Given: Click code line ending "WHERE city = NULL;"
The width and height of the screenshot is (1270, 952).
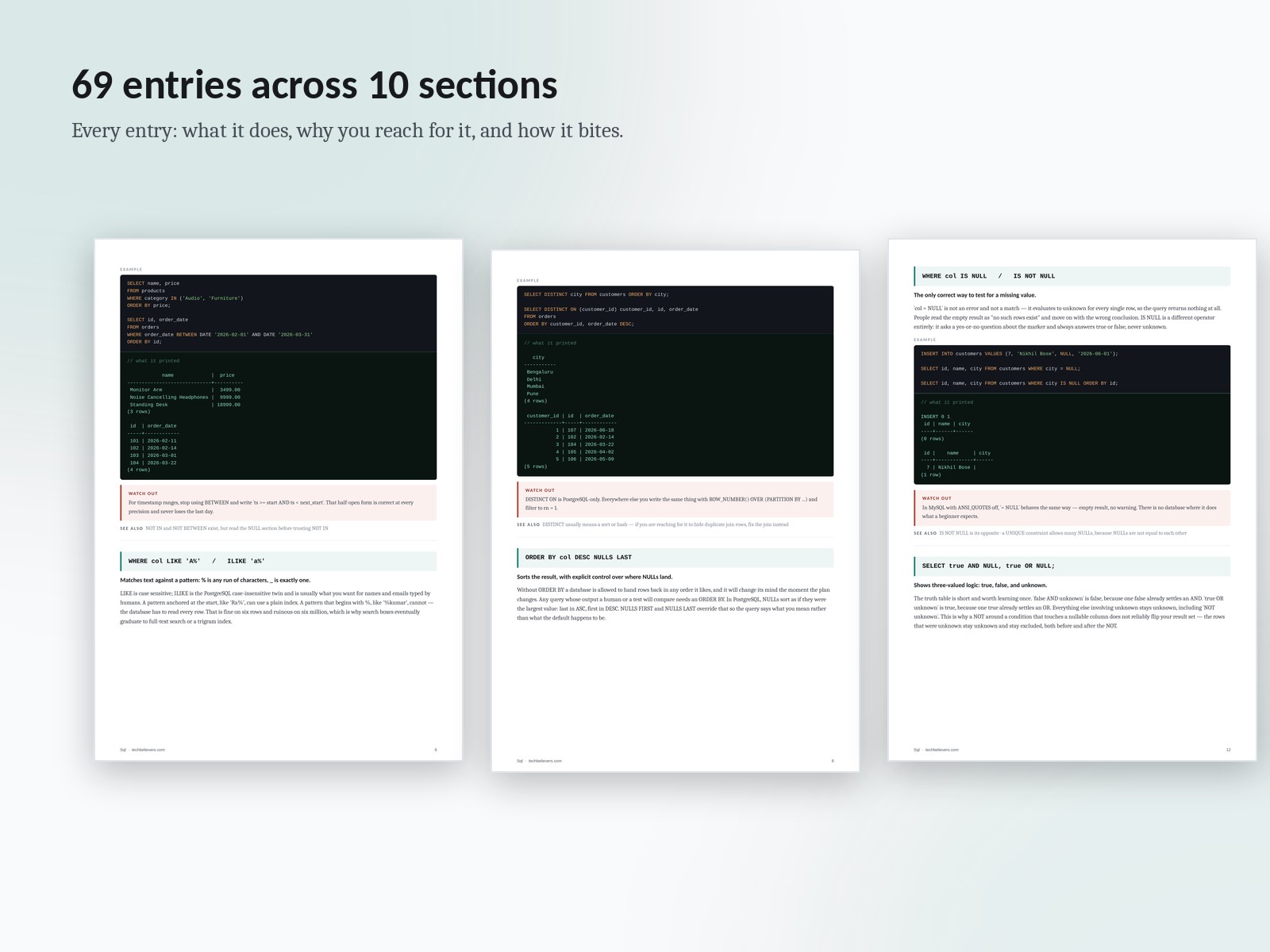Looking at the screenshot, I should click(x=1000, y=369).
